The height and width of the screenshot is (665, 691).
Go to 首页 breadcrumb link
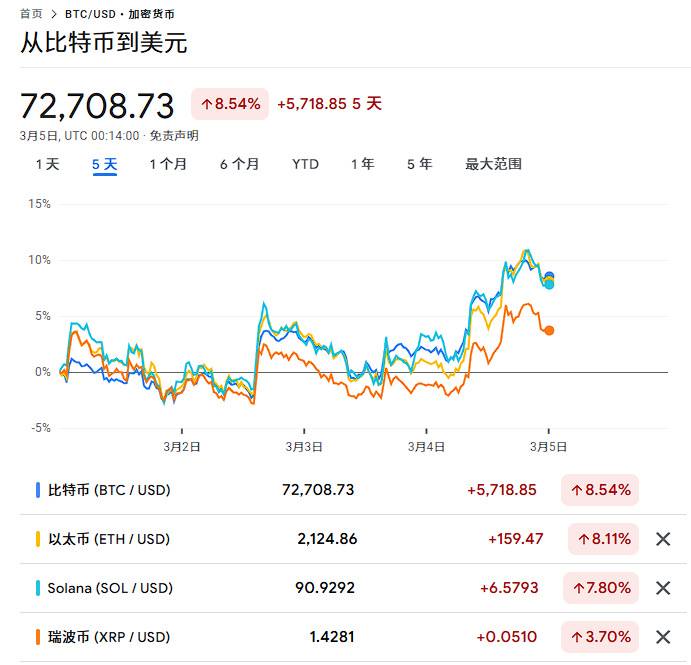click(x=31, y=14)
